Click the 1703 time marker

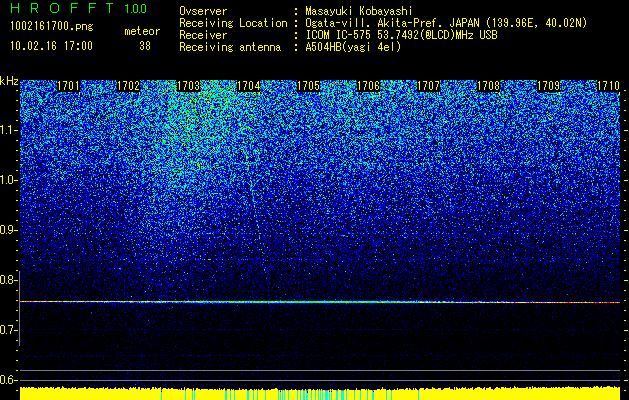pyautogui.click(x=189, y=86)
